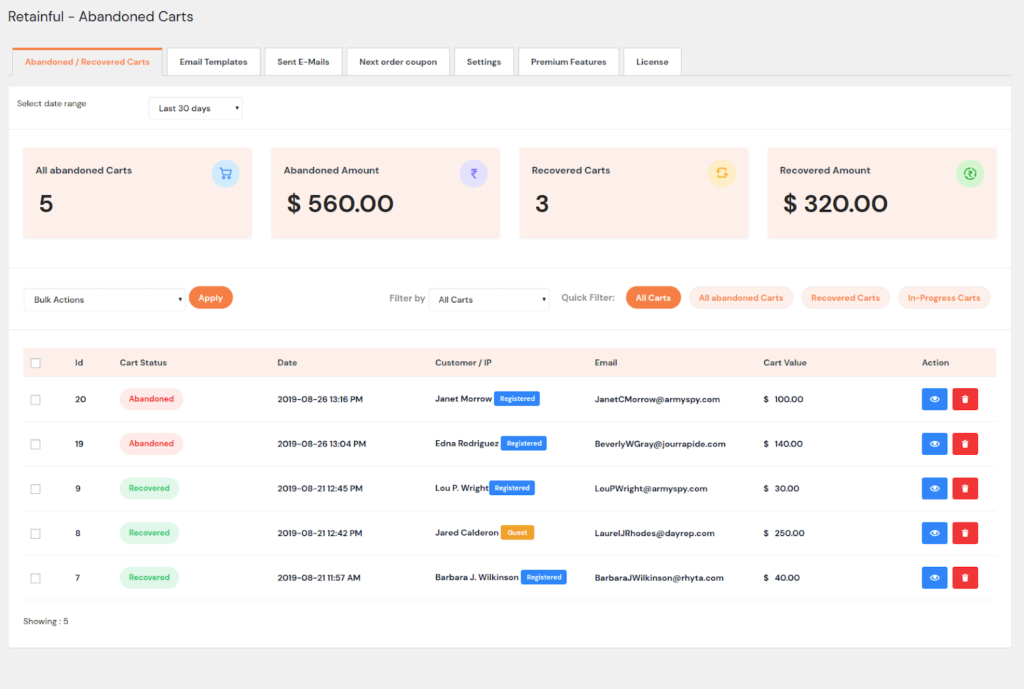Viewport: 1024px width, 689px height.
Task: Click the $ 560.00 abandoned amount figure
Action: (x=340, y=204)
